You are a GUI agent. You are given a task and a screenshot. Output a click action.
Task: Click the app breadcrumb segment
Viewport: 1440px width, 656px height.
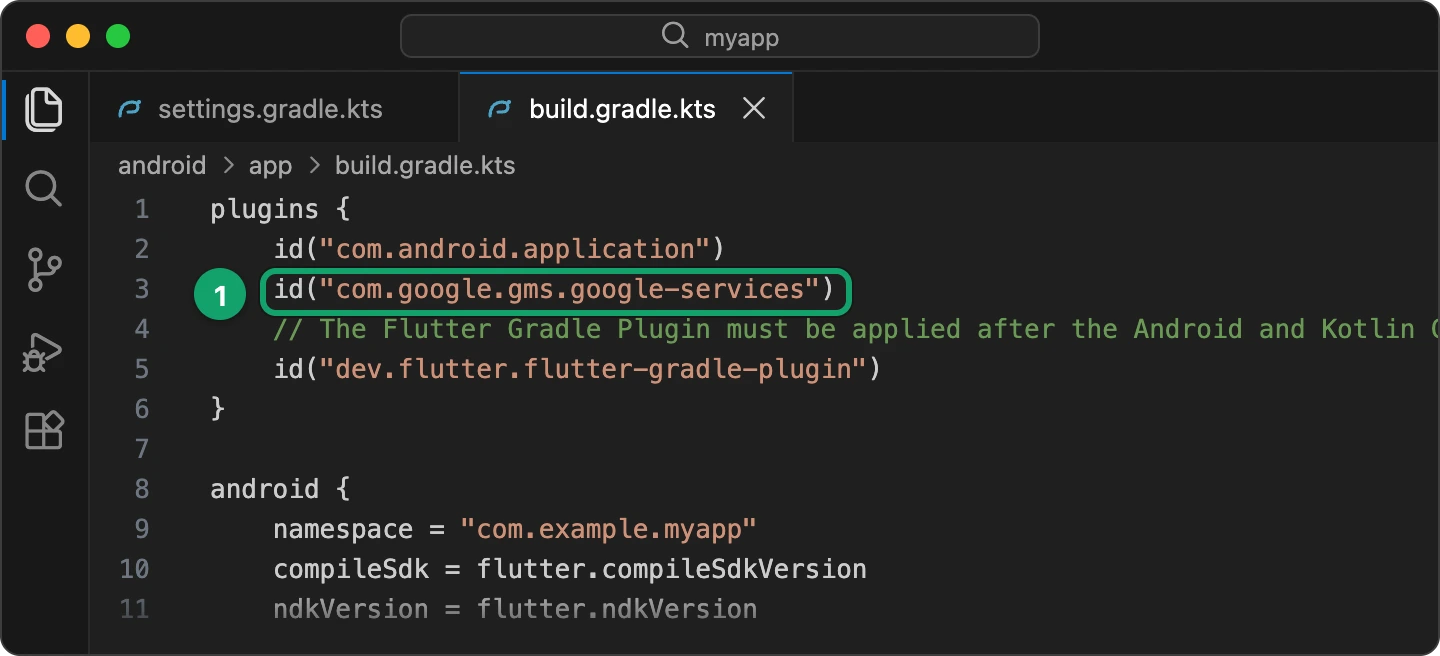270,166
